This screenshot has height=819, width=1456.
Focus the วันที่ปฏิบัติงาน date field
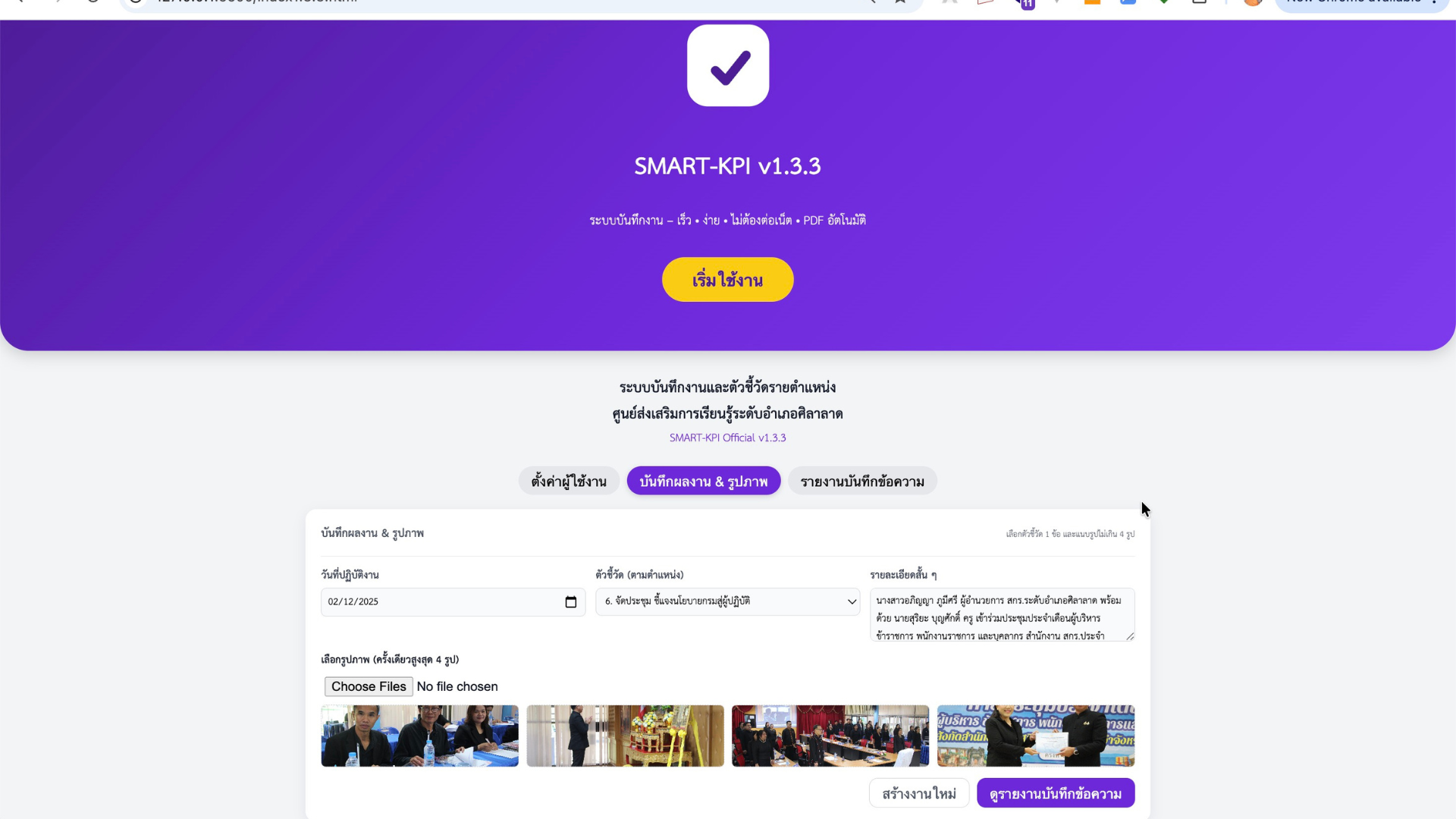453,602
